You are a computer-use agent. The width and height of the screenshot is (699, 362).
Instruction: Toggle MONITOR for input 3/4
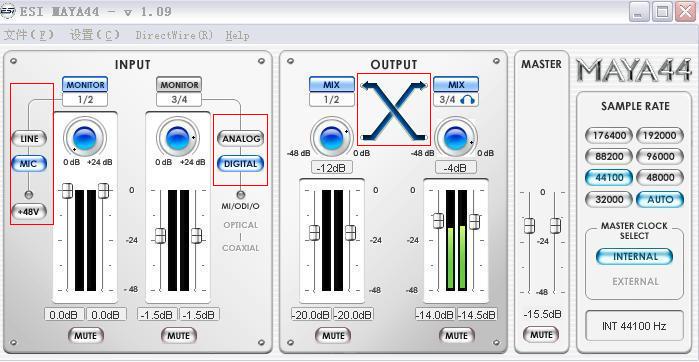point(179,84)
